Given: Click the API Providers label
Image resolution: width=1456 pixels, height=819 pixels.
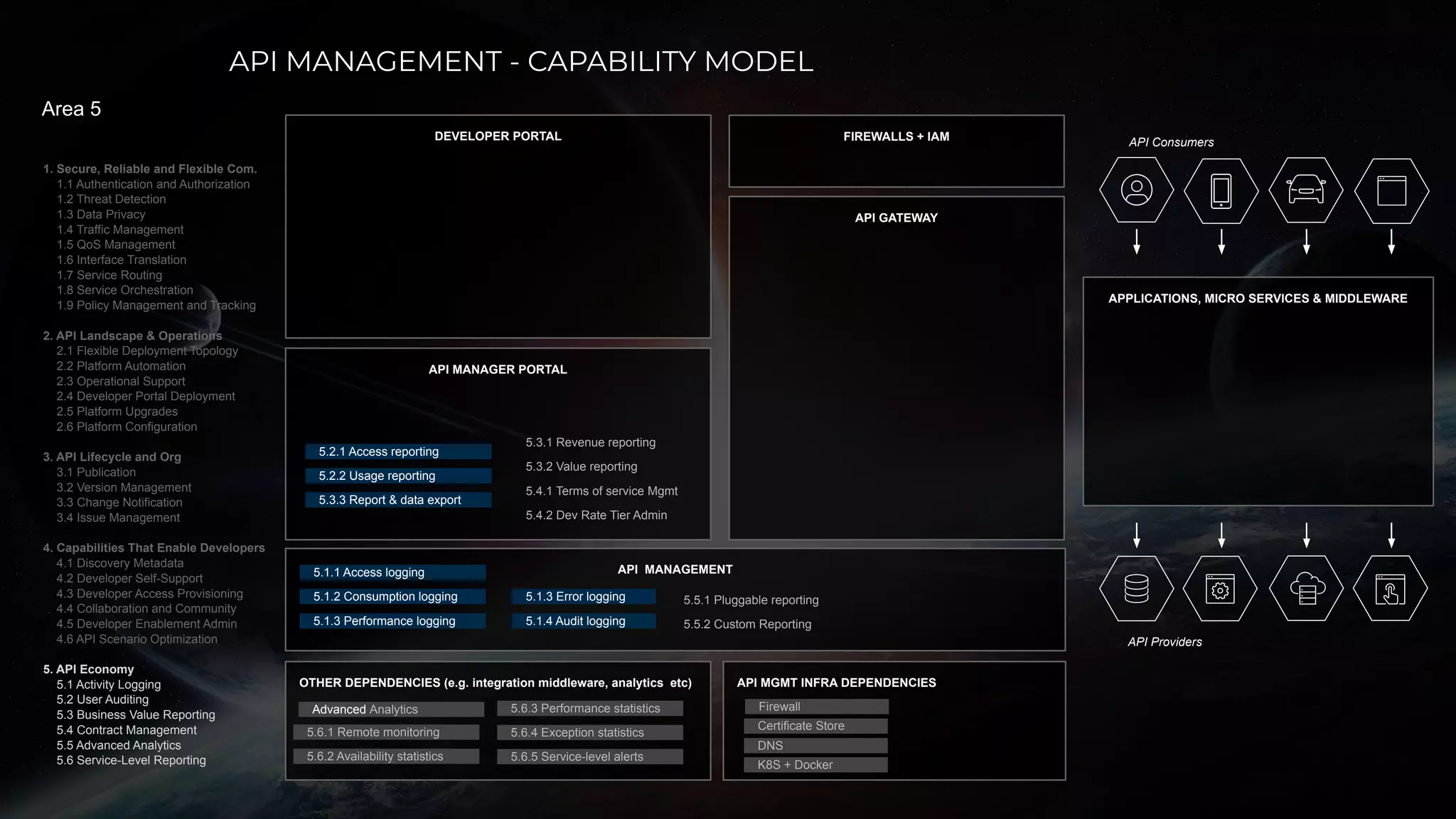Looking at the screenshot, I should coord(1165,641).
